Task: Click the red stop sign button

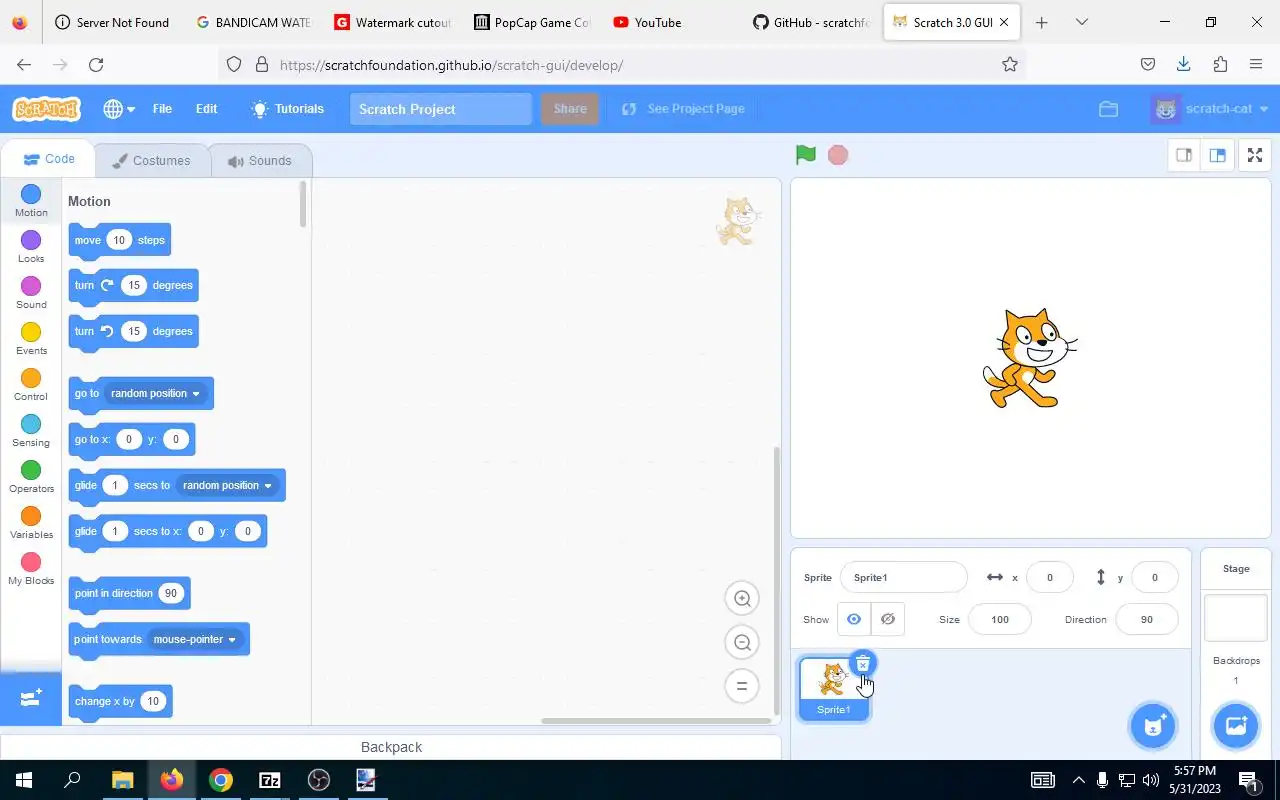Action: [x=838, y=155]
